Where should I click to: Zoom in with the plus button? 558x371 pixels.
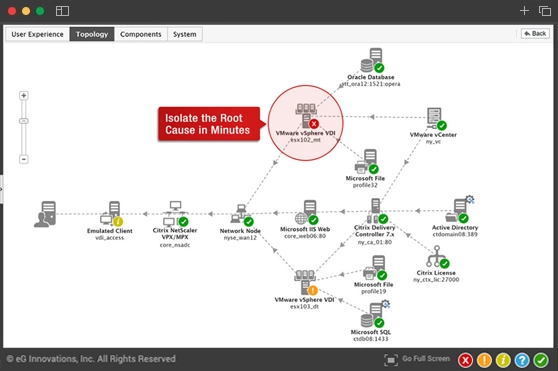point(23,95)
